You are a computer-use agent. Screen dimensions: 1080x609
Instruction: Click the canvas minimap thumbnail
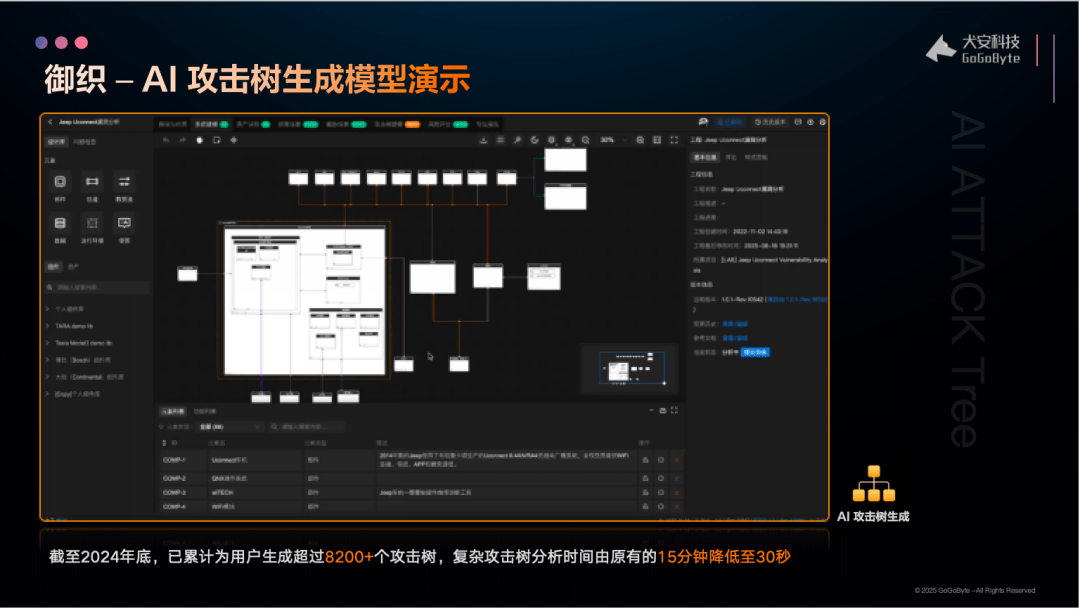(x=632, y=368)
